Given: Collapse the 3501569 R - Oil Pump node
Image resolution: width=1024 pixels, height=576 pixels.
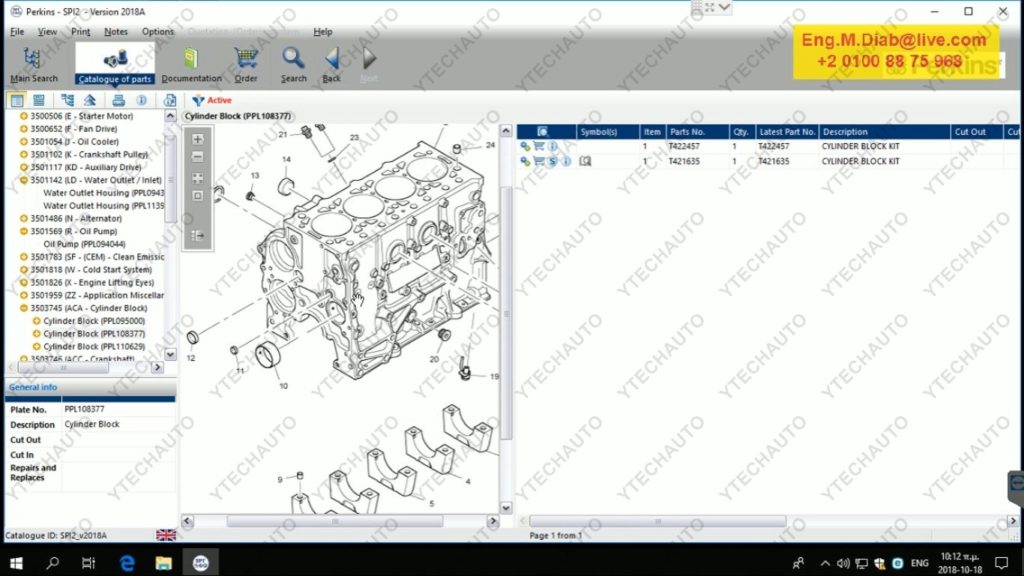Looking at the screenshot, I should pos(24,231).
